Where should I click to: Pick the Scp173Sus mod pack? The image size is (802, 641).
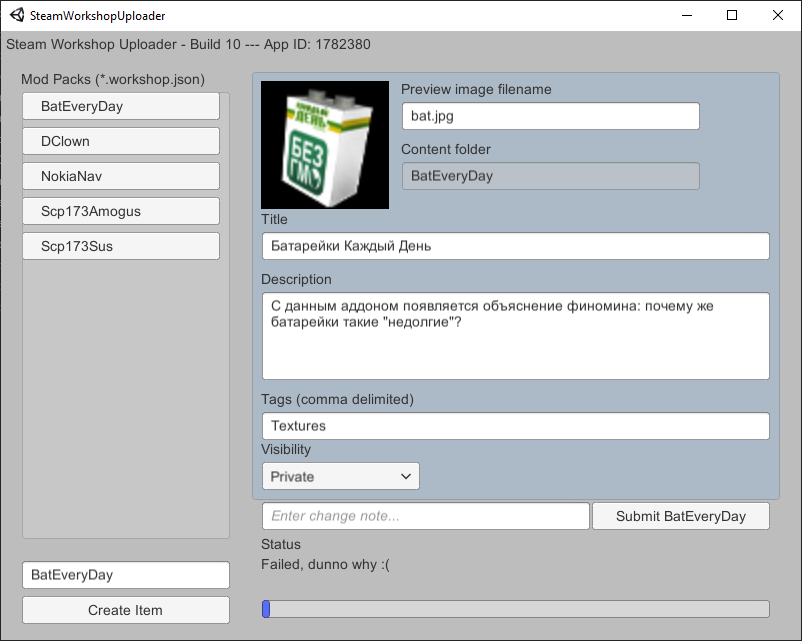[x=121, y=246]
